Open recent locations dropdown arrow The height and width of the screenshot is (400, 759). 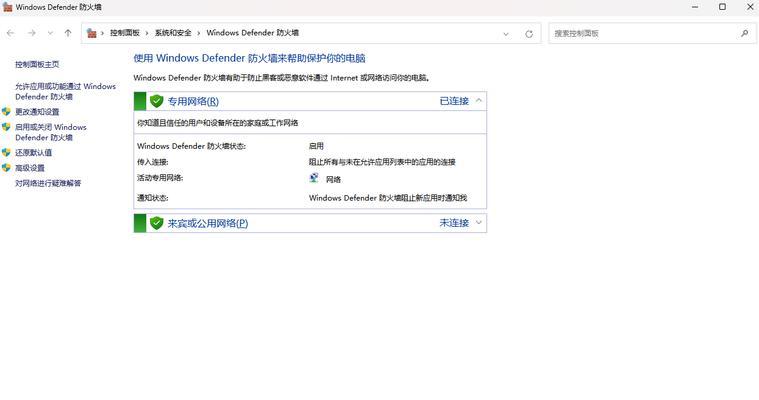(x=50, y=33)
